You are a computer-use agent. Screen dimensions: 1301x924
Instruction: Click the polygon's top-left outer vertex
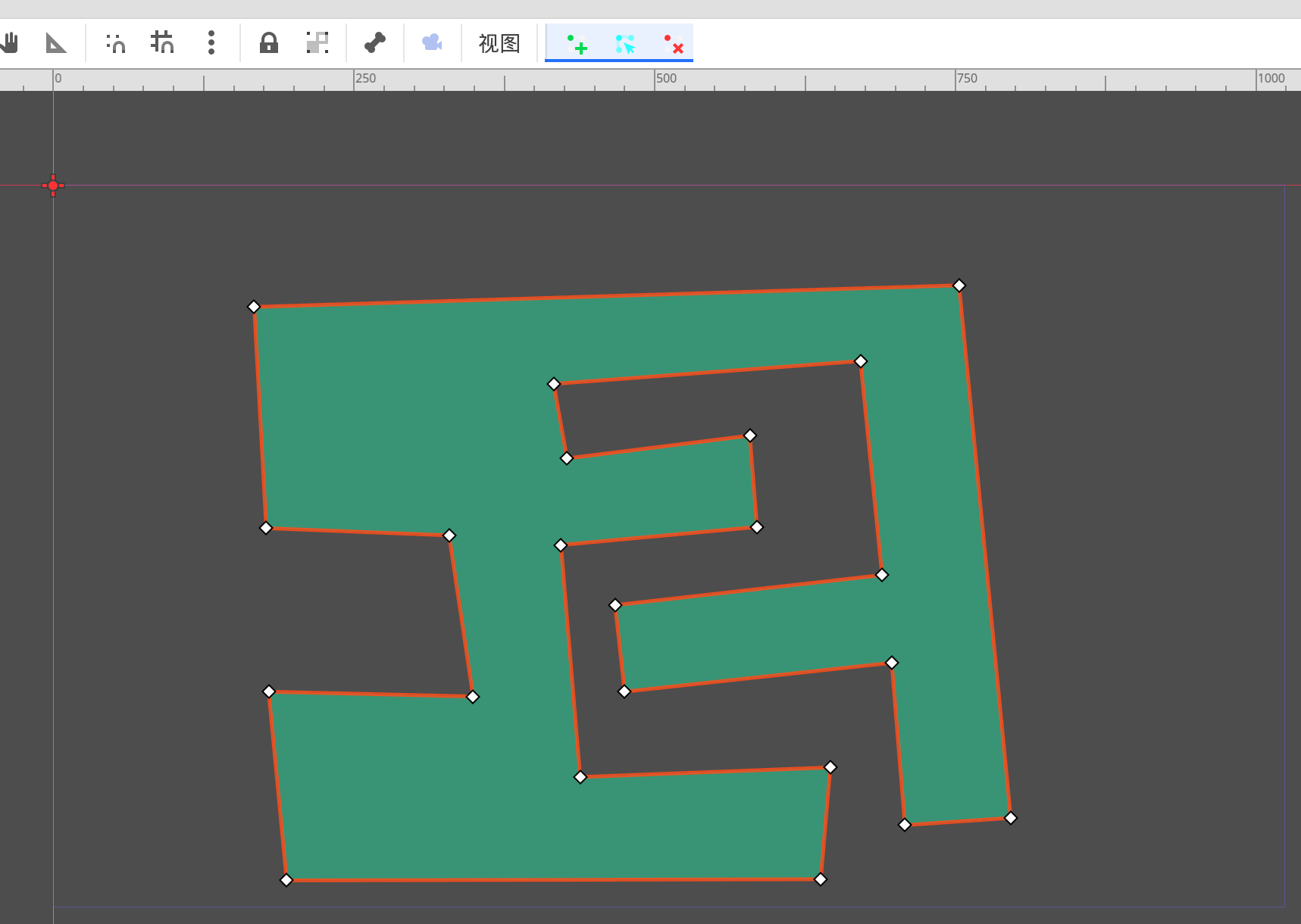click(x=254, y=307)
